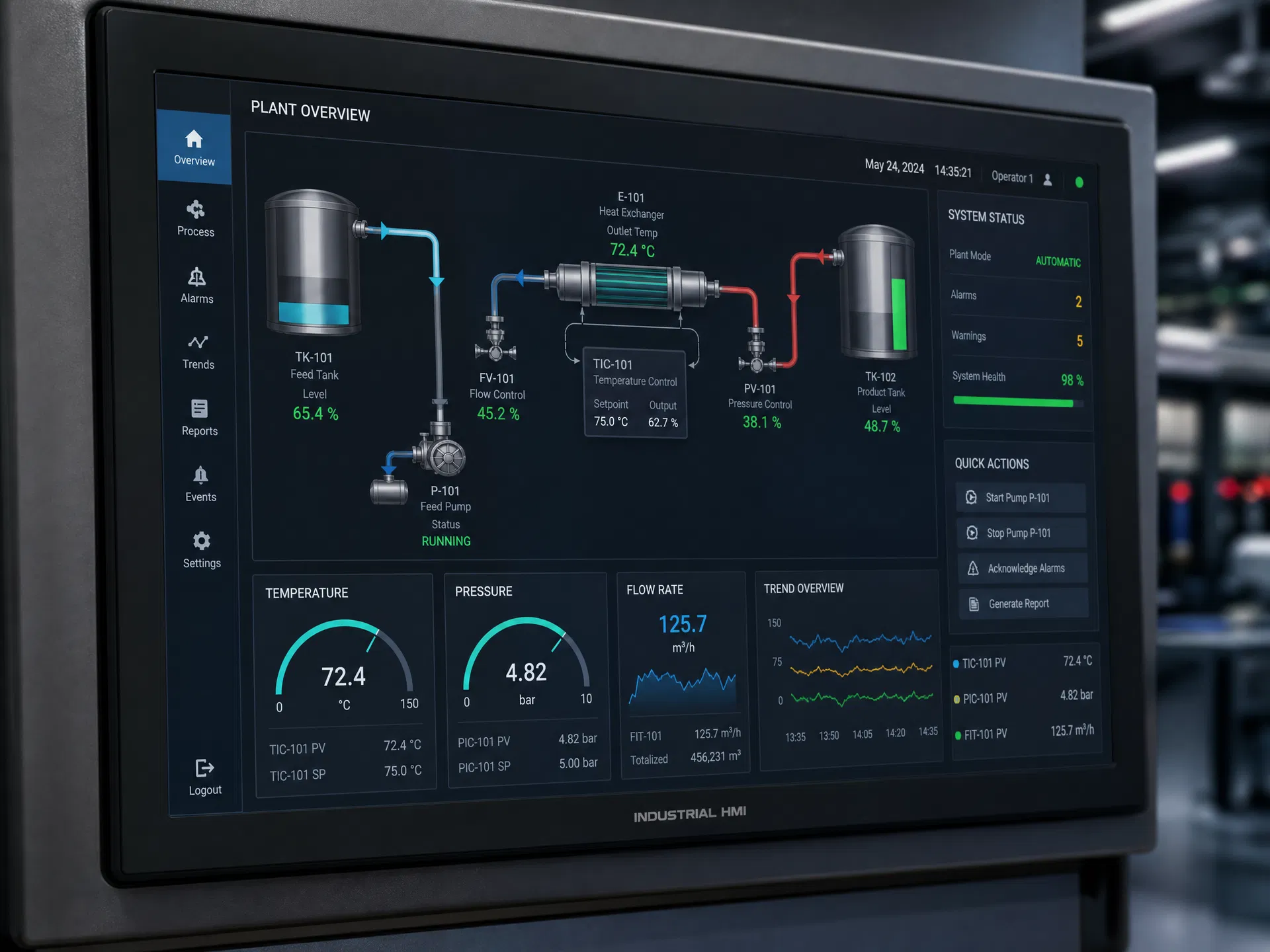Open the Events bell icon
This screenshot has height=952, width=1270.
coord(200,475)
